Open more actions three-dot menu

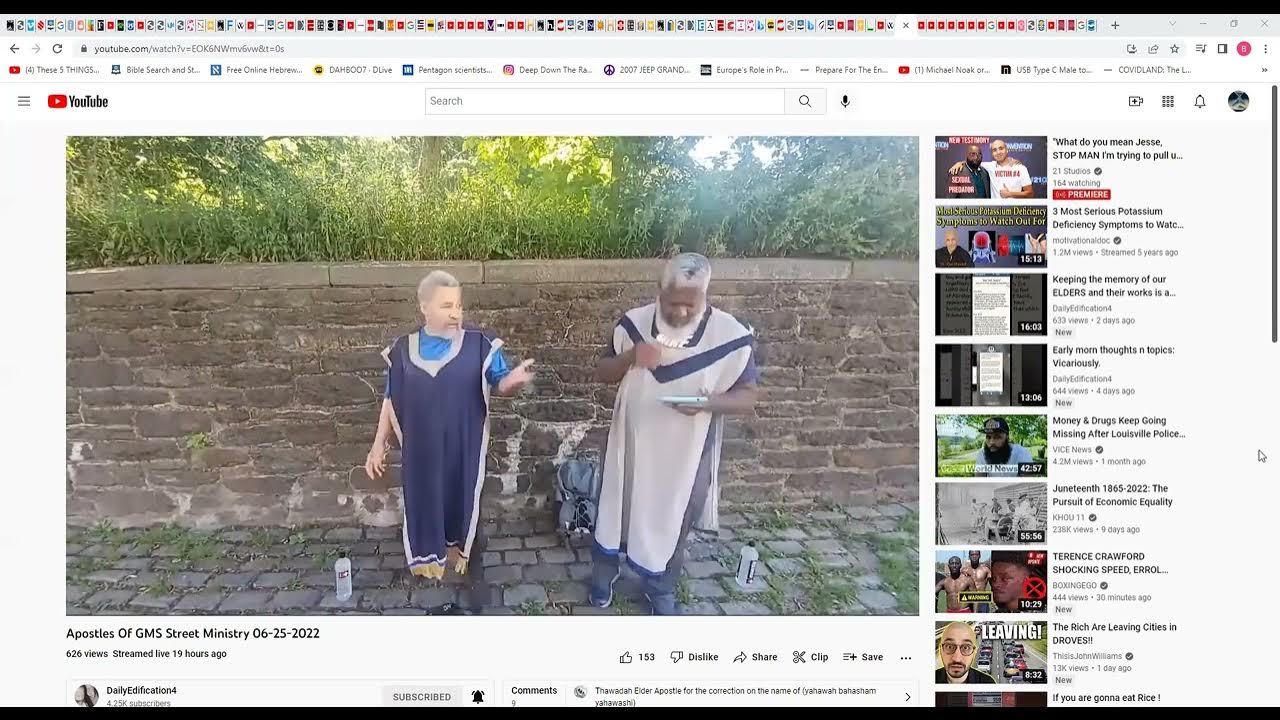point(906,657)
